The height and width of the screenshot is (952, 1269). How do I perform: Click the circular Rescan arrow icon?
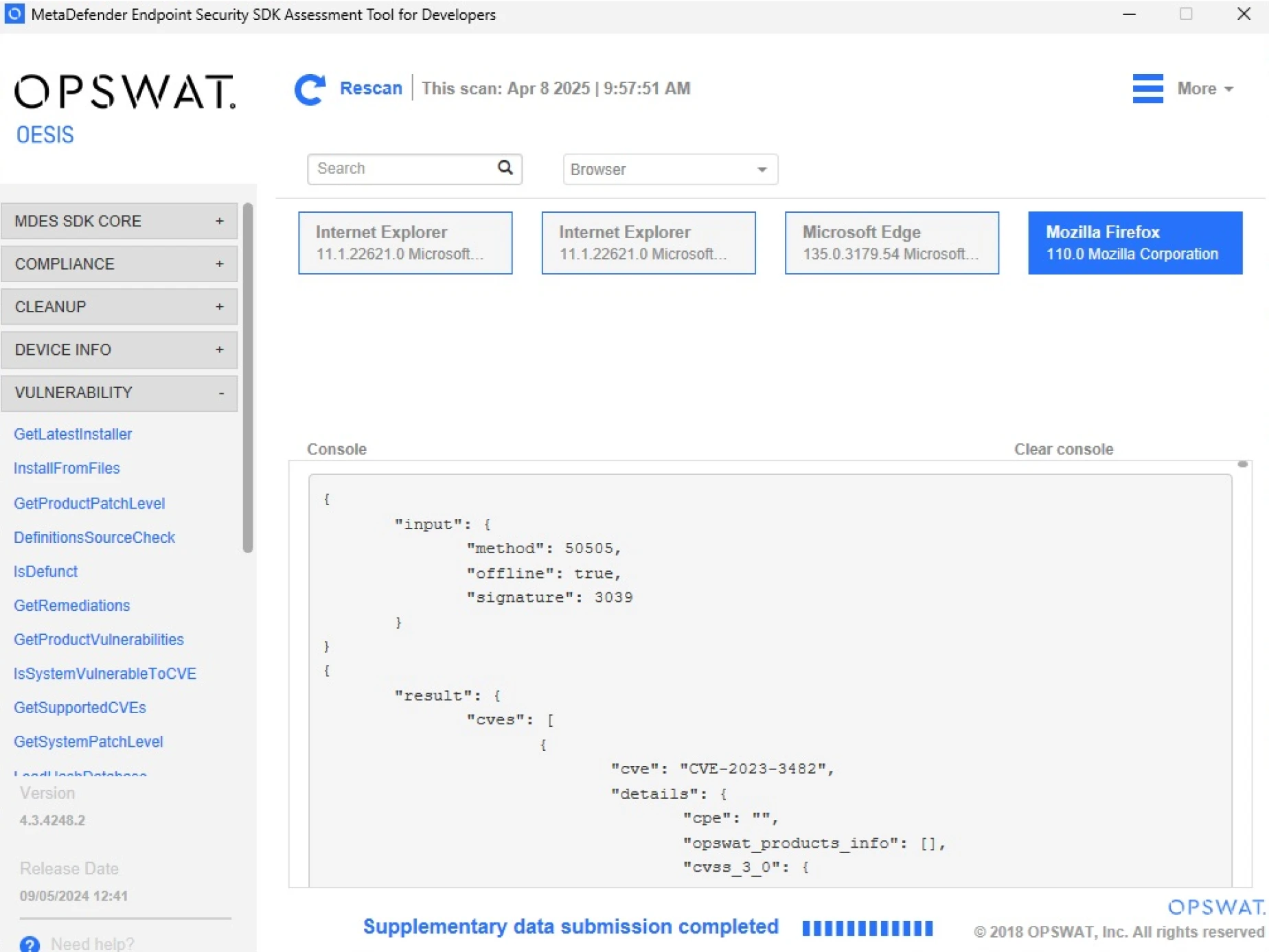[x=310, y=89]
